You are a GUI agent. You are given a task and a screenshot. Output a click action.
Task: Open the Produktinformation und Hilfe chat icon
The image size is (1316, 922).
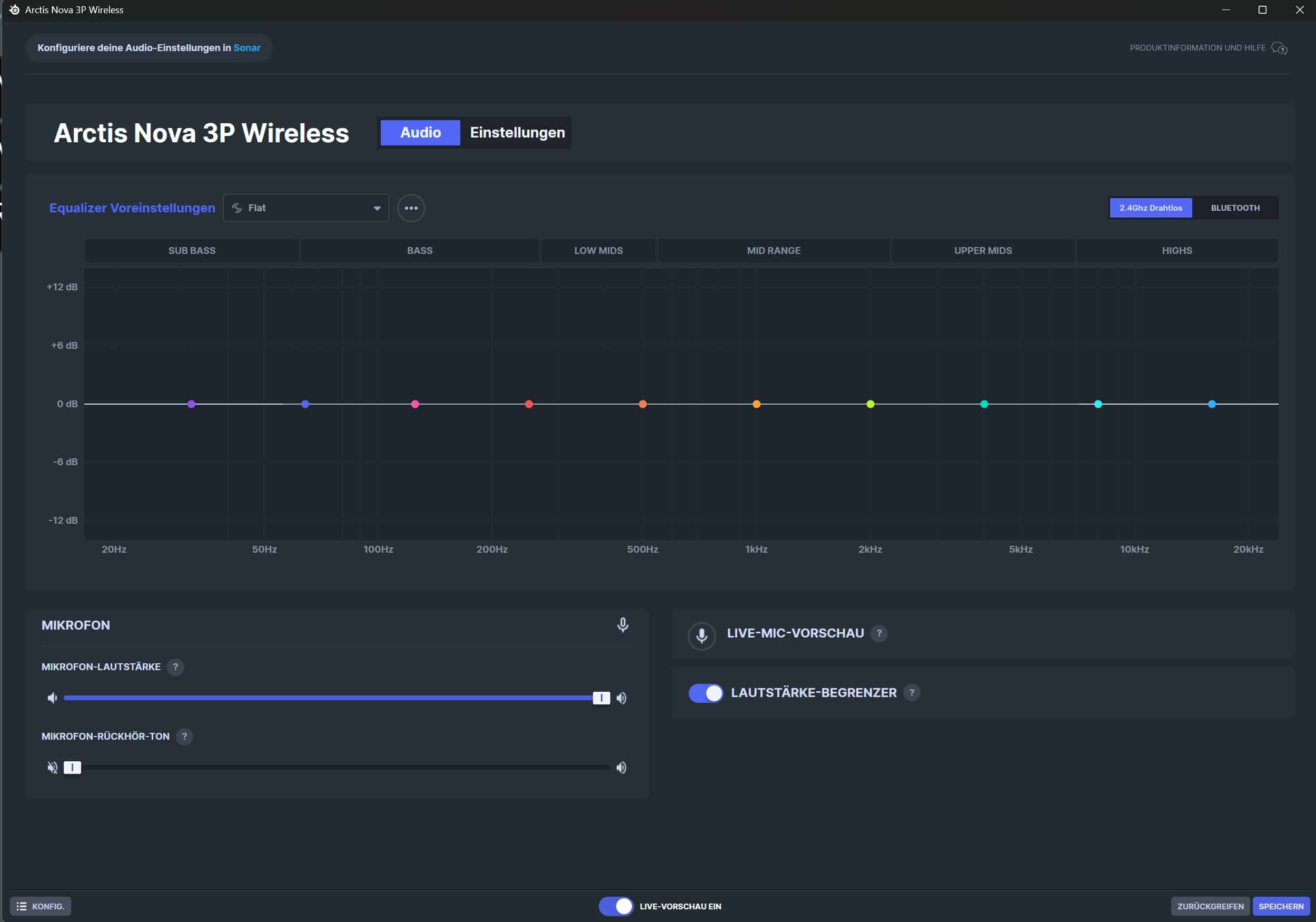point(1279,48)
